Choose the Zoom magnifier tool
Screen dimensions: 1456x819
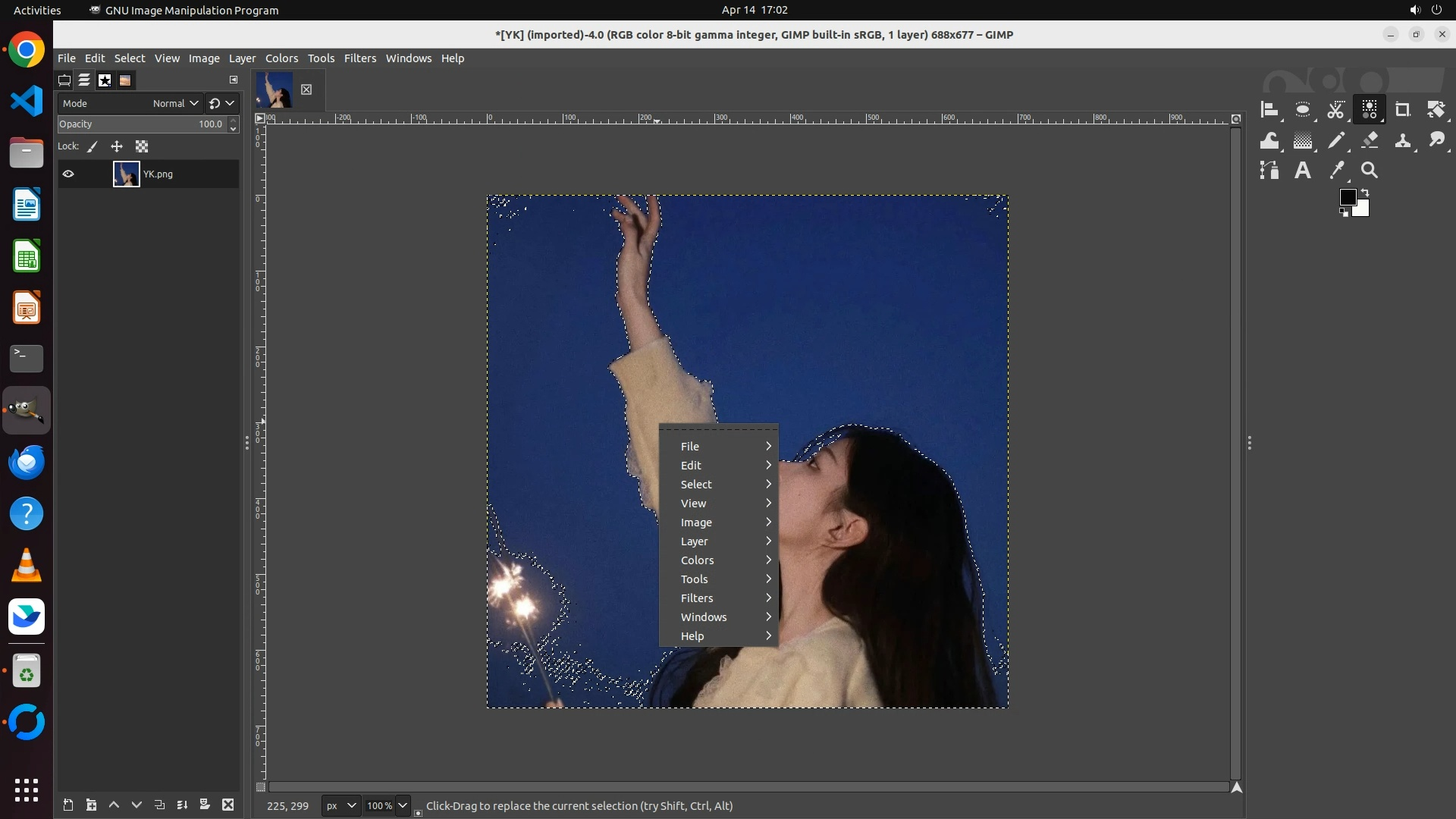click(x=1370, y=171)
